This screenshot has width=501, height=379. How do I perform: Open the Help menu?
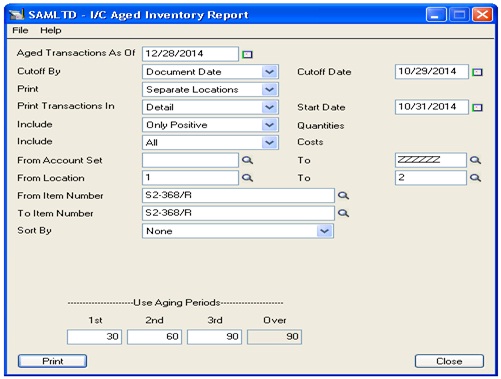coord(51,30)
